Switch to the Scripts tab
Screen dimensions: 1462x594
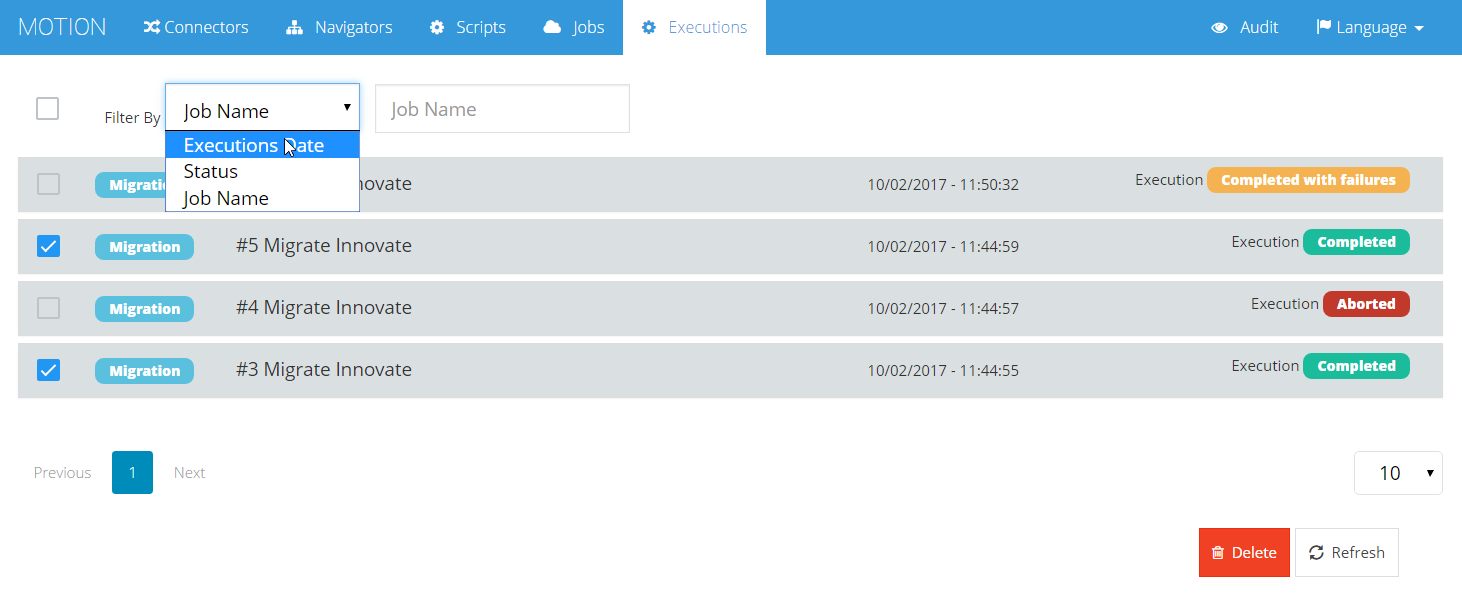pos(468,27)
